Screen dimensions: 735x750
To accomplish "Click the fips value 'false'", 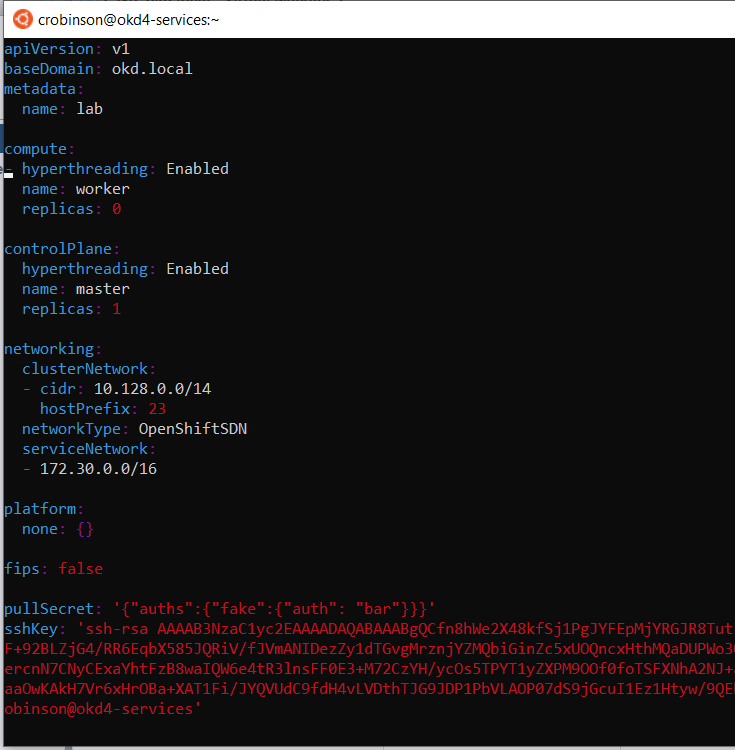I will [x=80, y=569].
